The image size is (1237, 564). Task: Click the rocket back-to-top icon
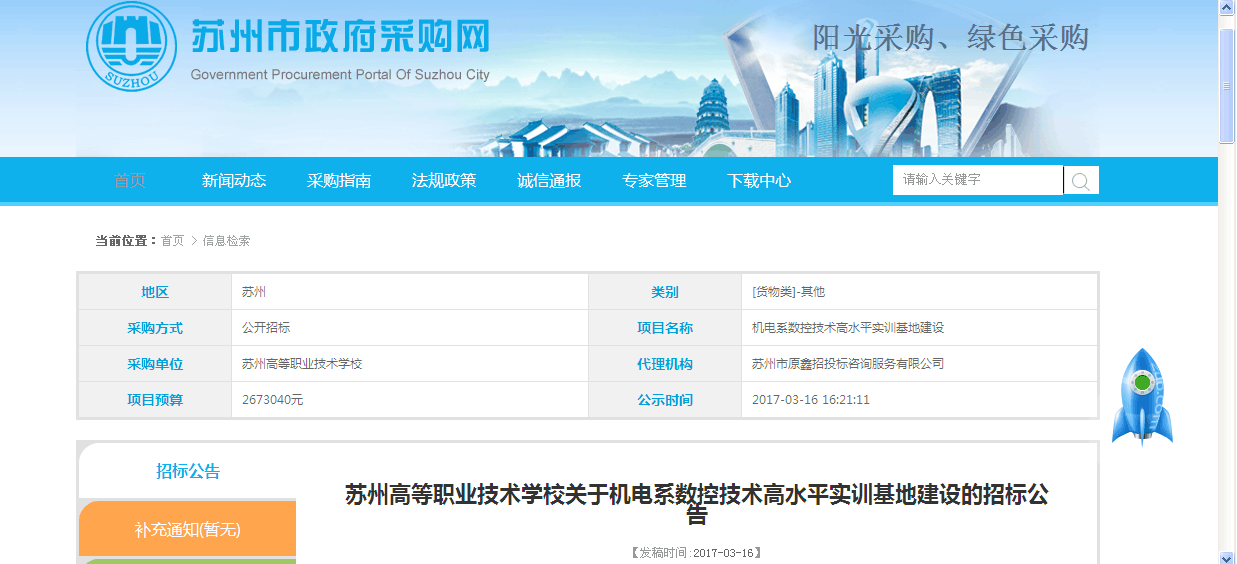click(x=1142, y=397)
